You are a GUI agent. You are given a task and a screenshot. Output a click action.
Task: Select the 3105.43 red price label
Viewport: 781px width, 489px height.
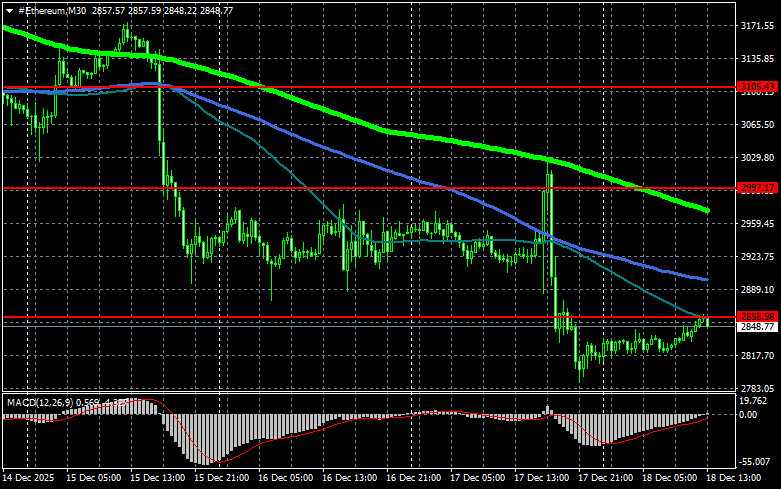tap(757, 88)
